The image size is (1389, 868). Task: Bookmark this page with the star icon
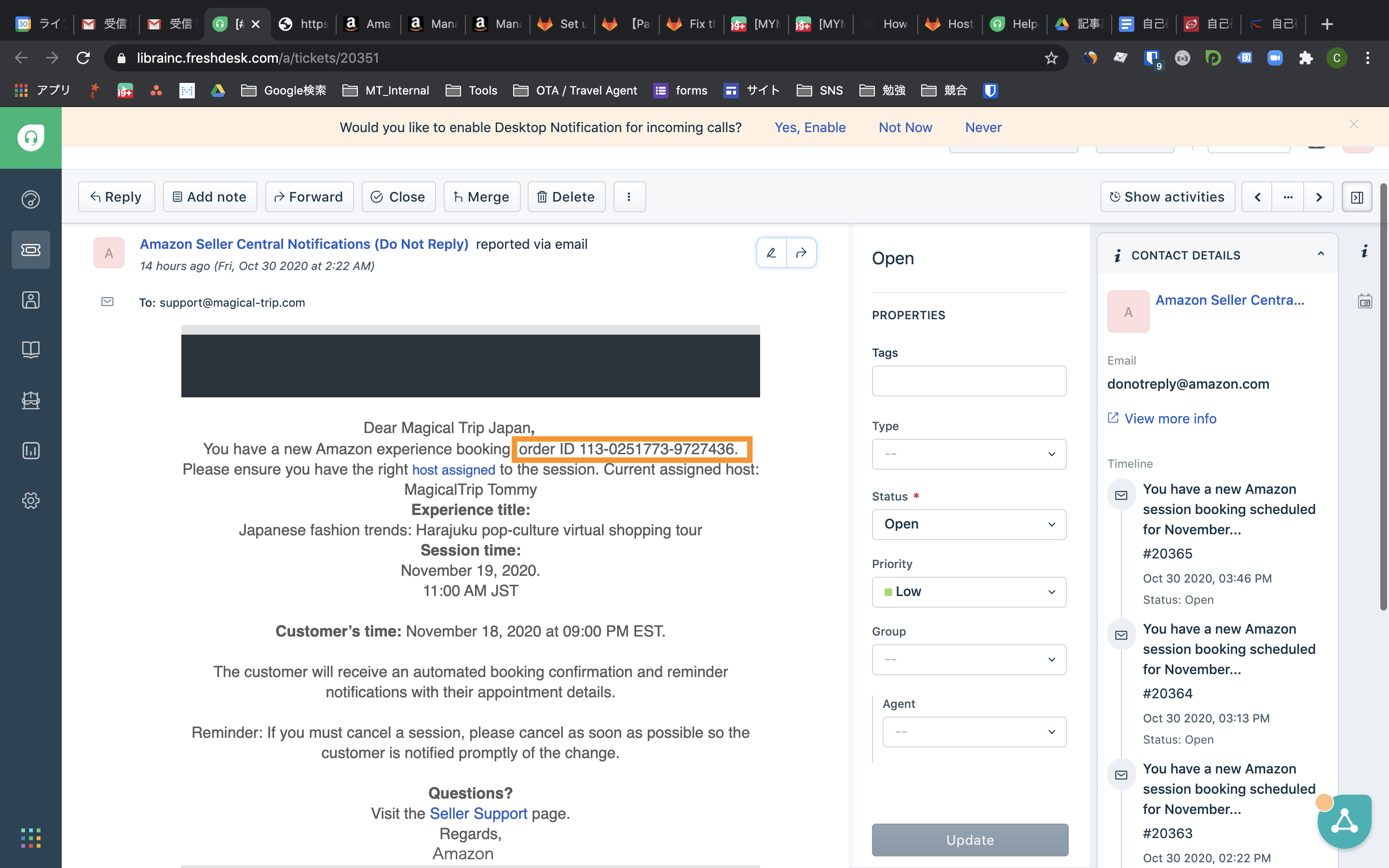pos(1051,58)
